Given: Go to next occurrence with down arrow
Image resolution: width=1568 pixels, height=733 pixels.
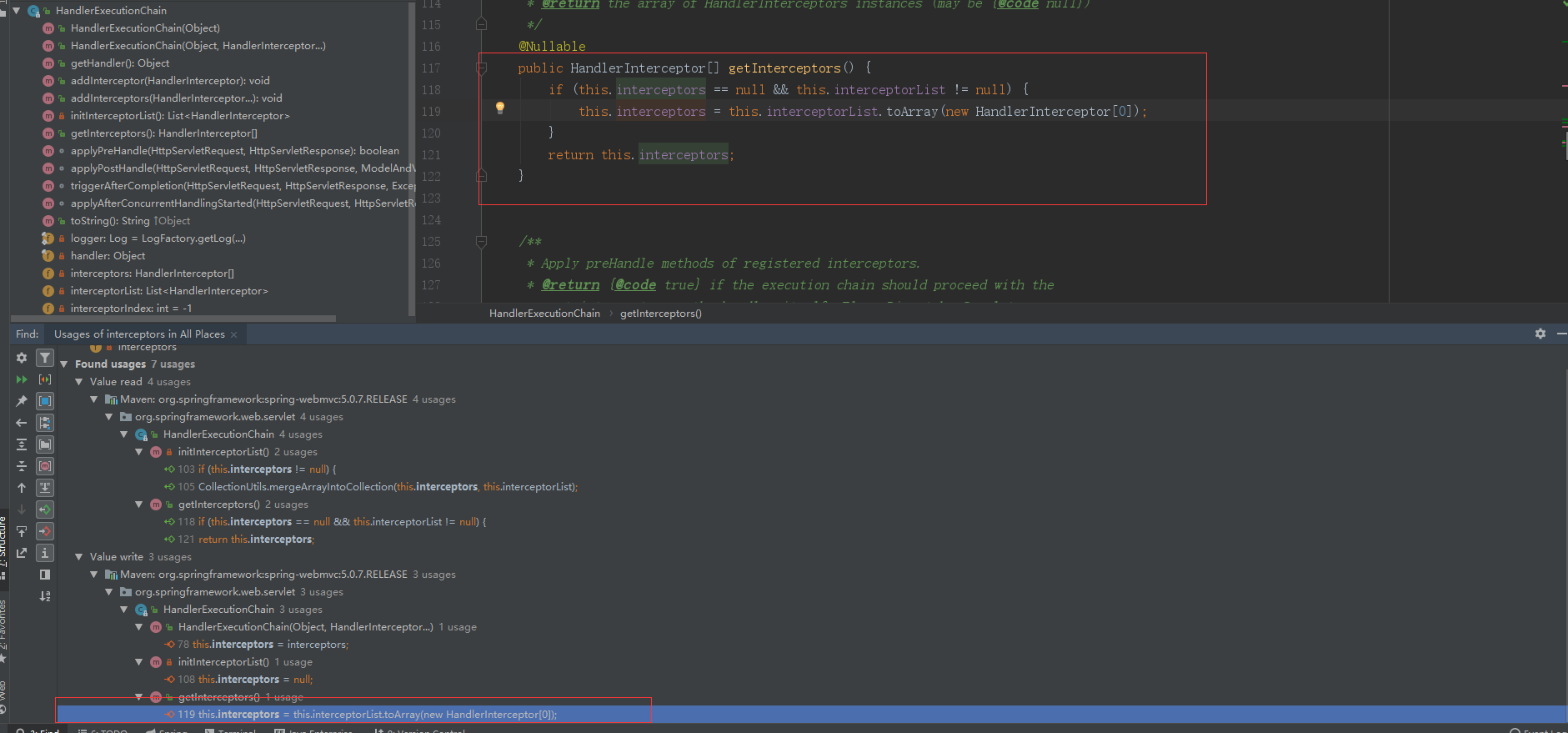Looking at the screenshot, I should [x=22, y=510].
